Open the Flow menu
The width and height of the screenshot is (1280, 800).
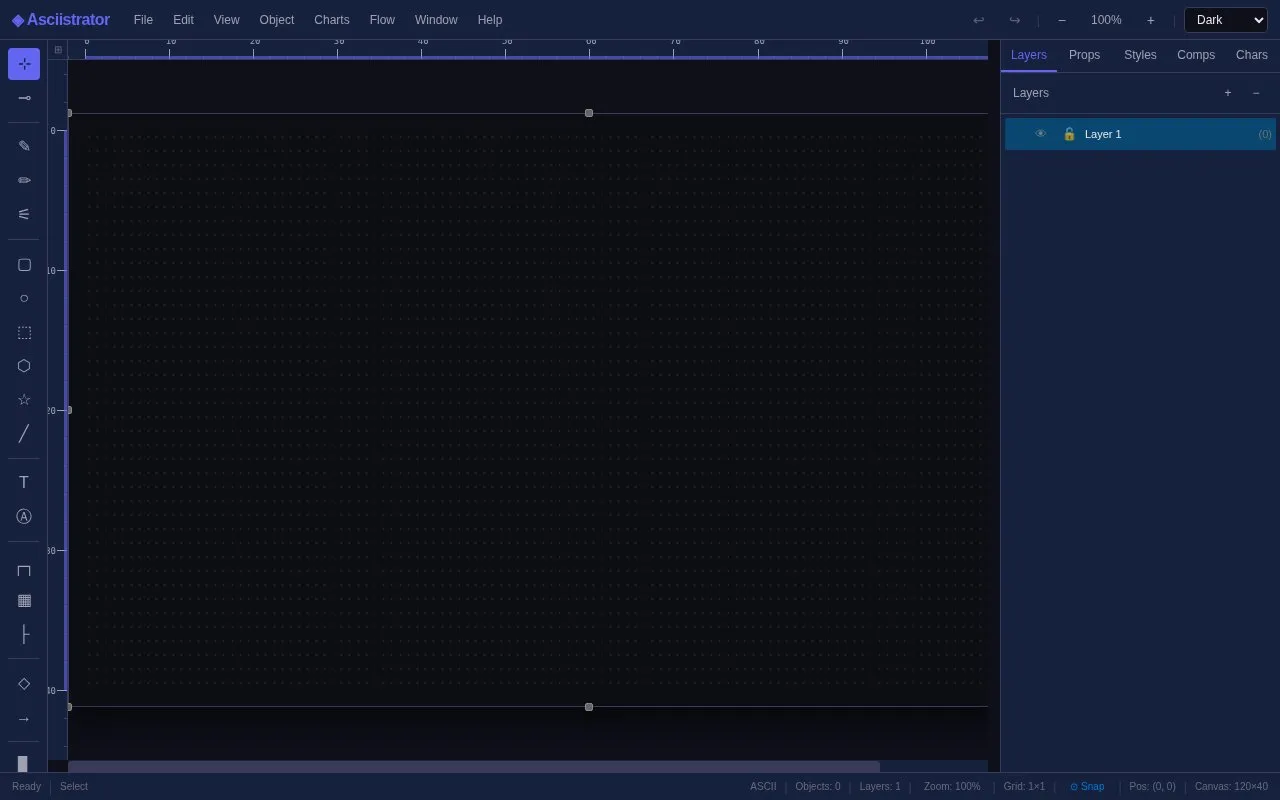click(382, 20)
